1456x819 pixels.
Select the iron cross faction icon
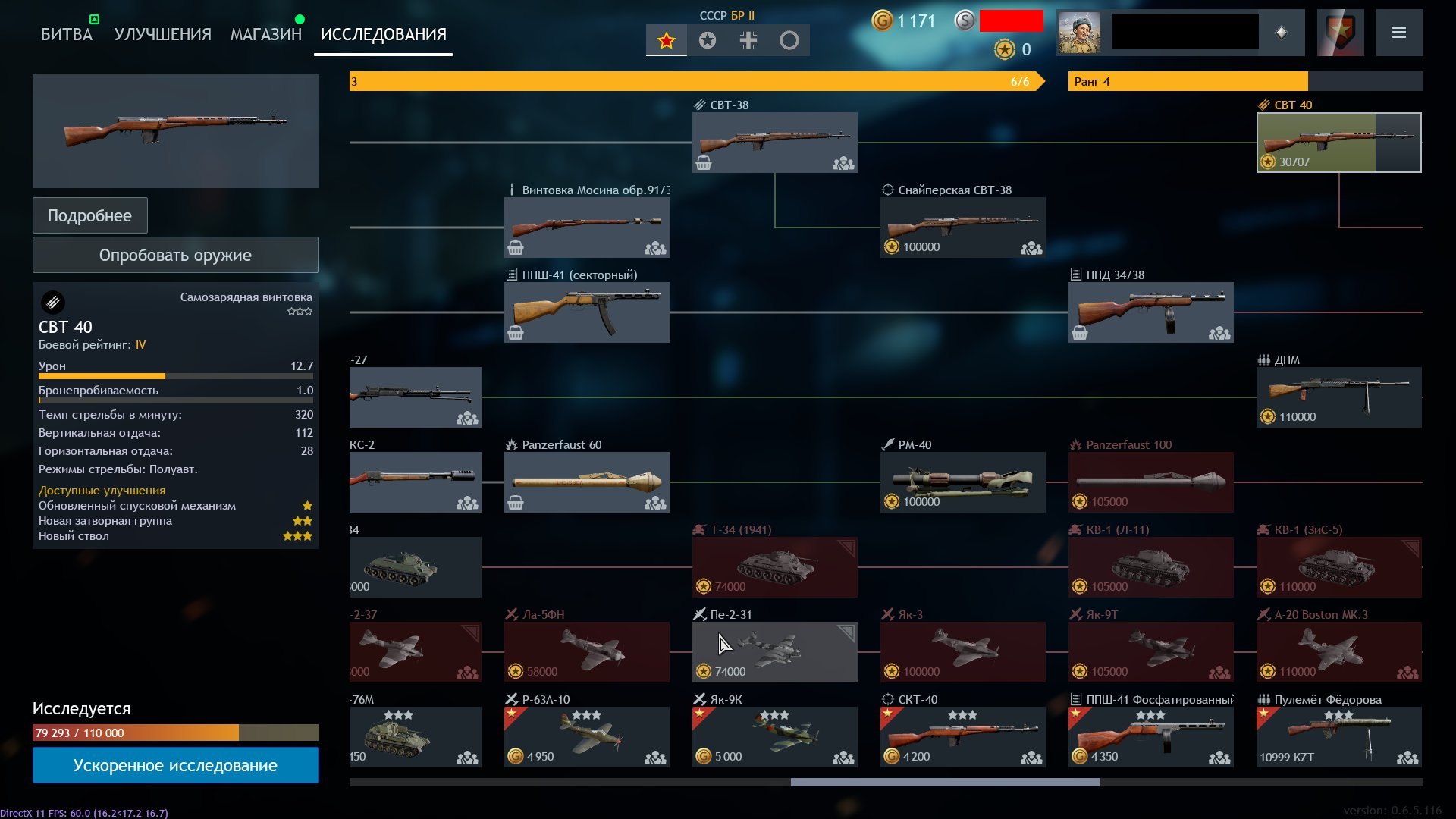[748, 40]
